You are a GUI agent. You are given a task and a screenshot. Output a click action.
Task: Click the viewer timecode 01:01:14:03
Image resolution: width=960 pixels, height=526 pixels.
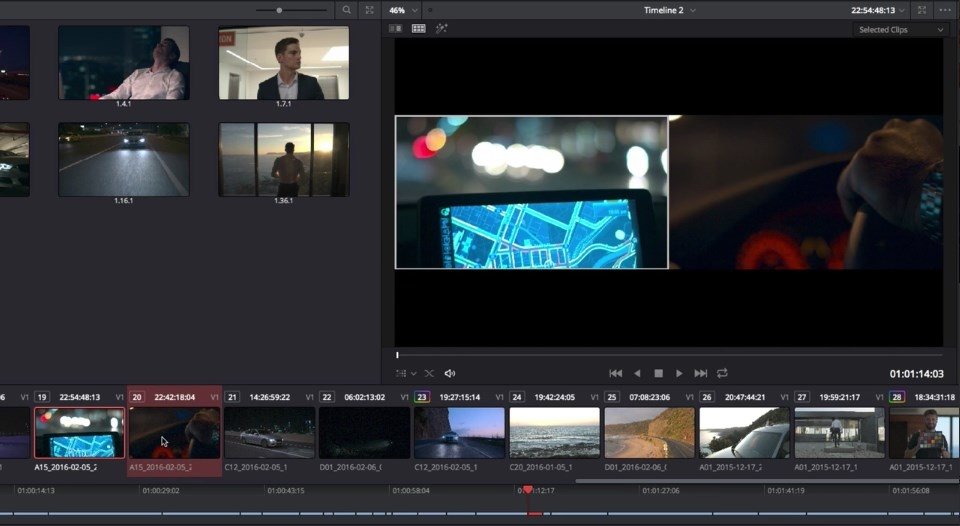917,374
